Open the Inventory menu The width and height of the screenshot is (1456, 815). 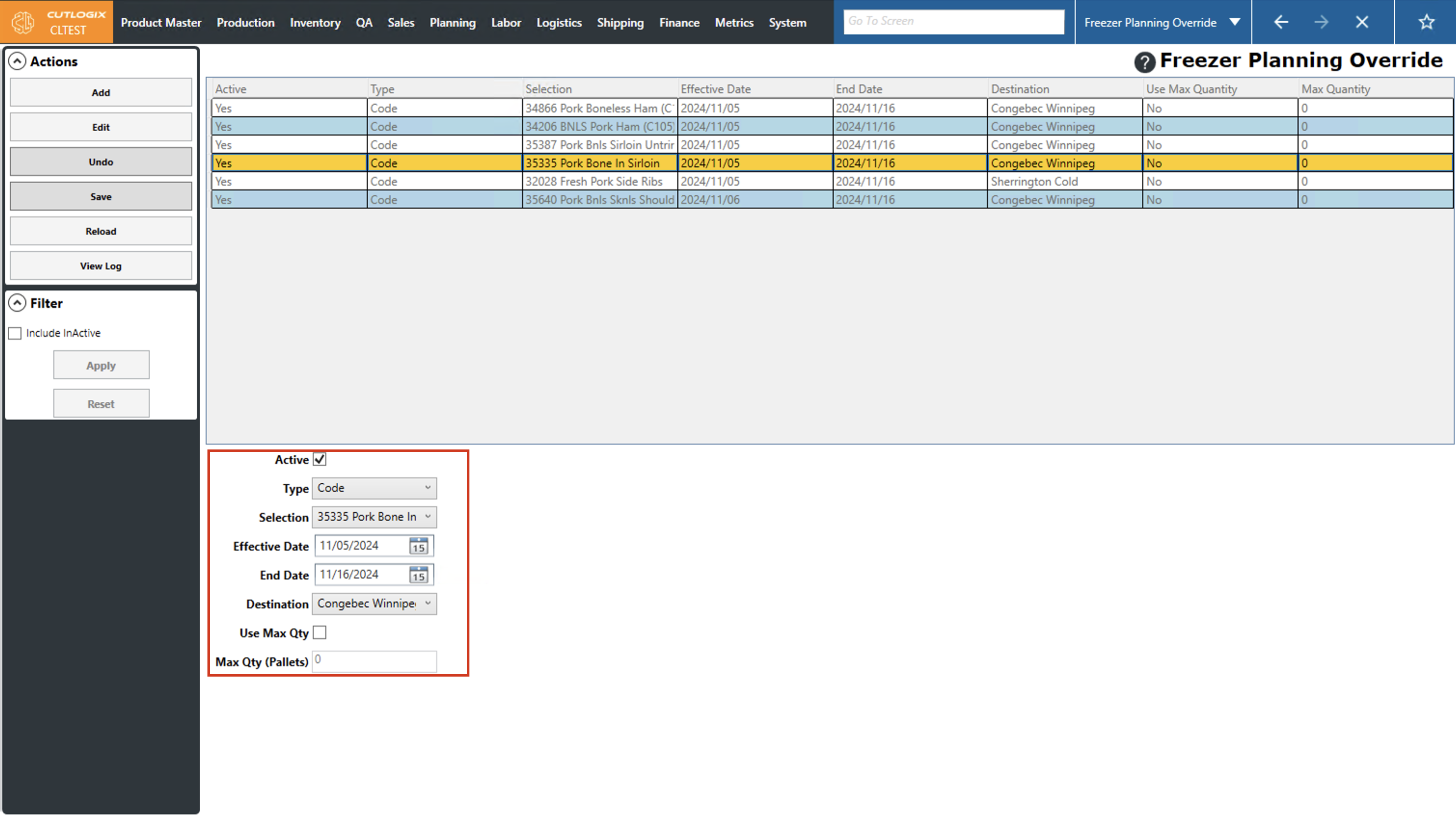[x=315, y=23]
